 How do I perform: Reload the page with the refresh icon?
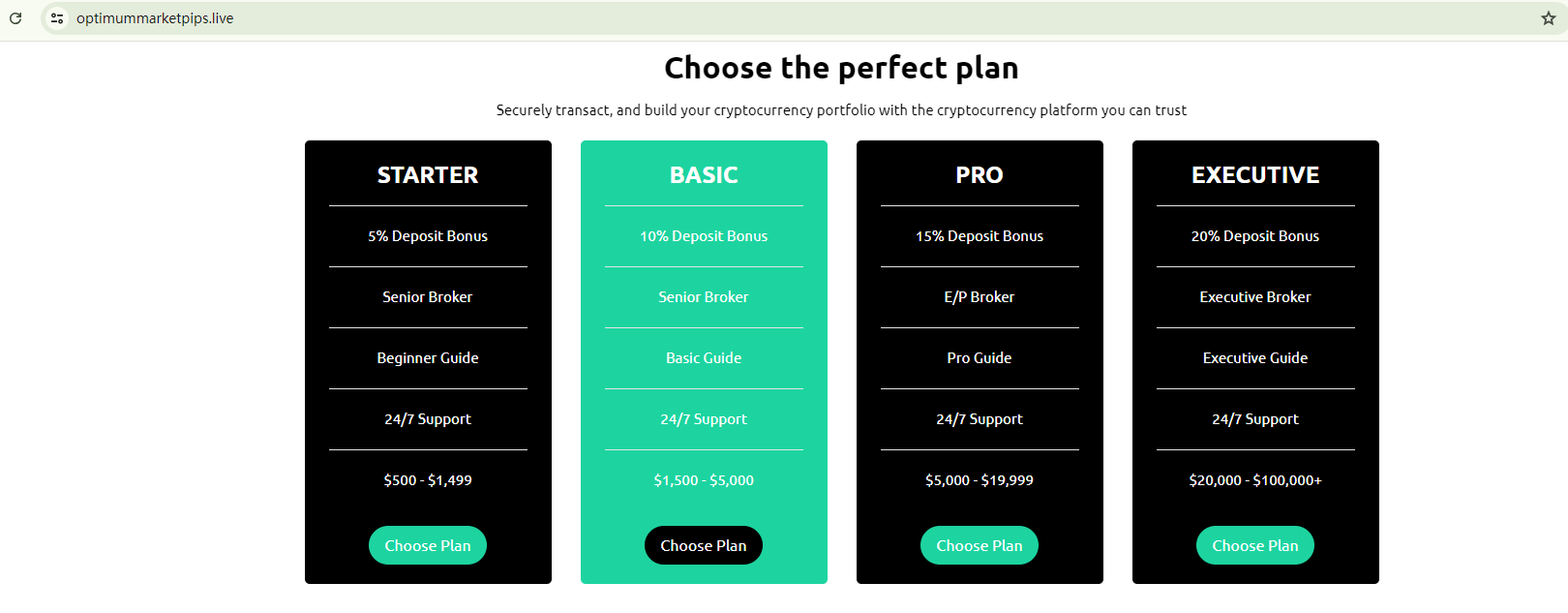click(x=15, y=18)
